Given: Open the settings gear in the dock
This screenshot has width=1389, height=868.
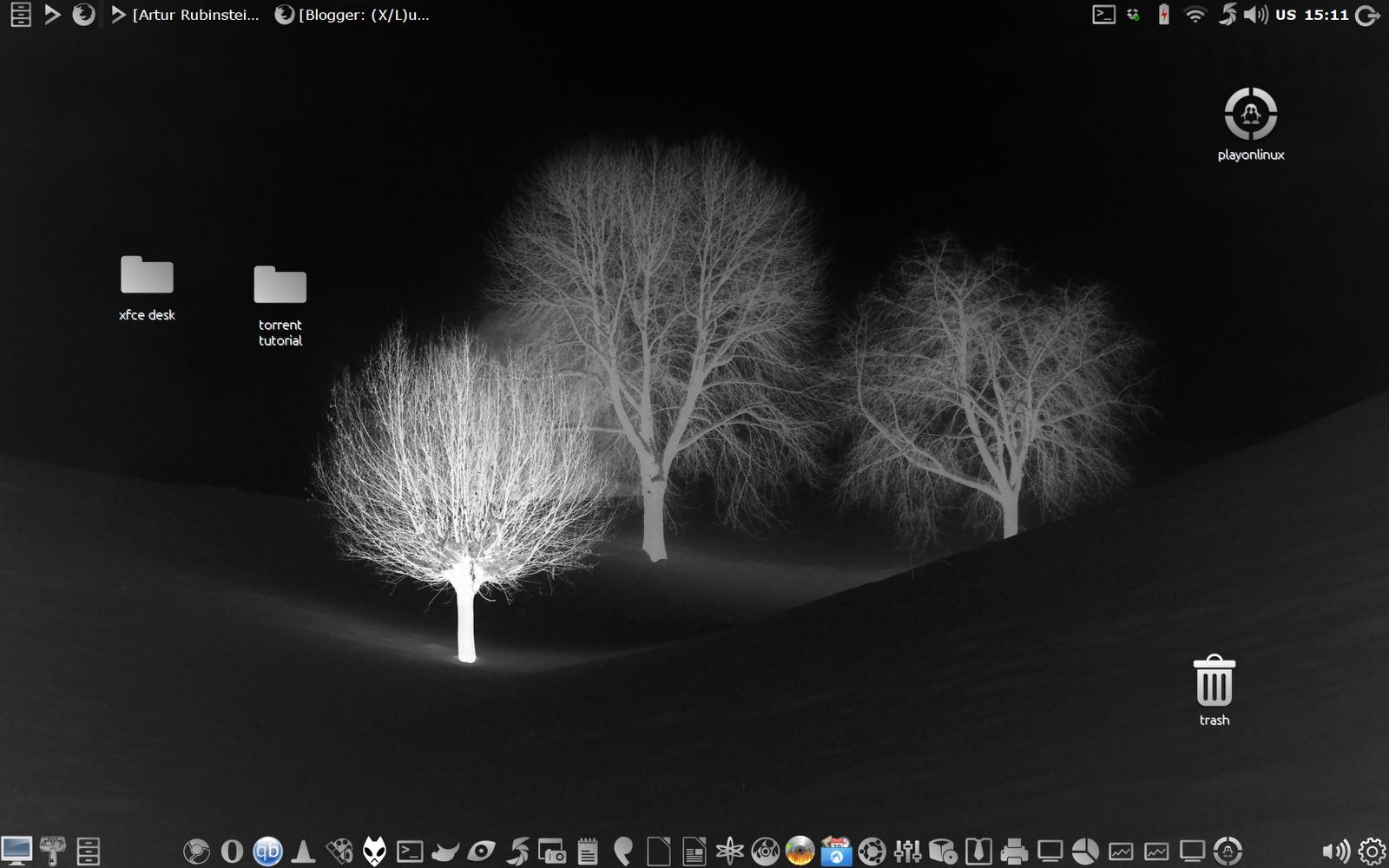Looking at the screenshot, I should coord(1373,852).
